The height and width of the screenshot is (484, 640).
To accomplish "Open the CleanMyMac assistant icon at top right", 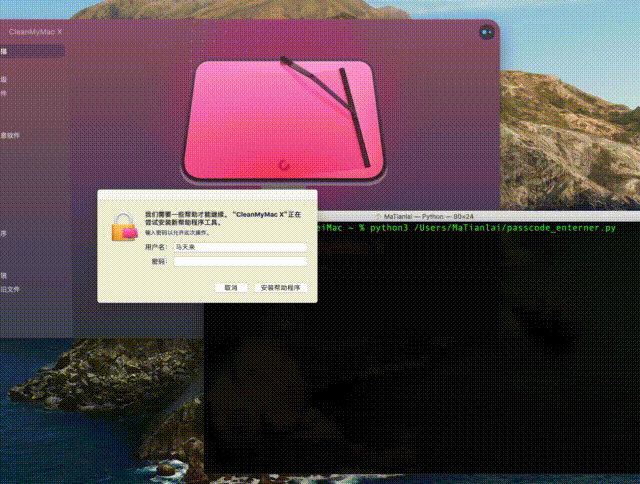I will tap(486, 32).
